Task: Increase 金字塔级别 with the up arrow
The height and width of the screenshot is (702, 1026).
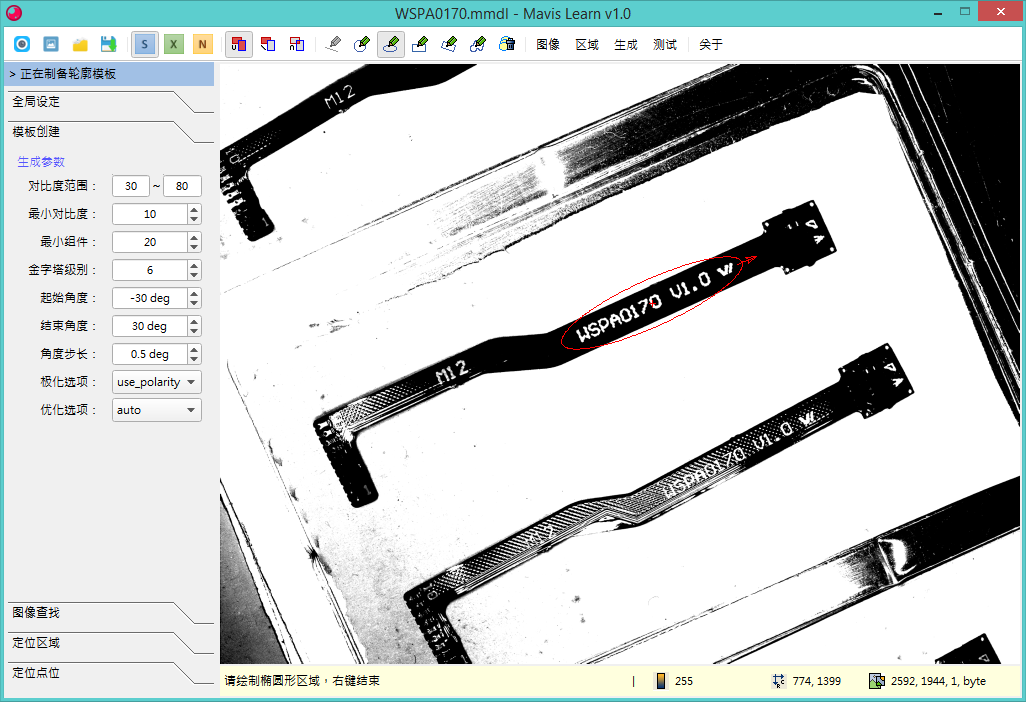Action: point(194,266)
